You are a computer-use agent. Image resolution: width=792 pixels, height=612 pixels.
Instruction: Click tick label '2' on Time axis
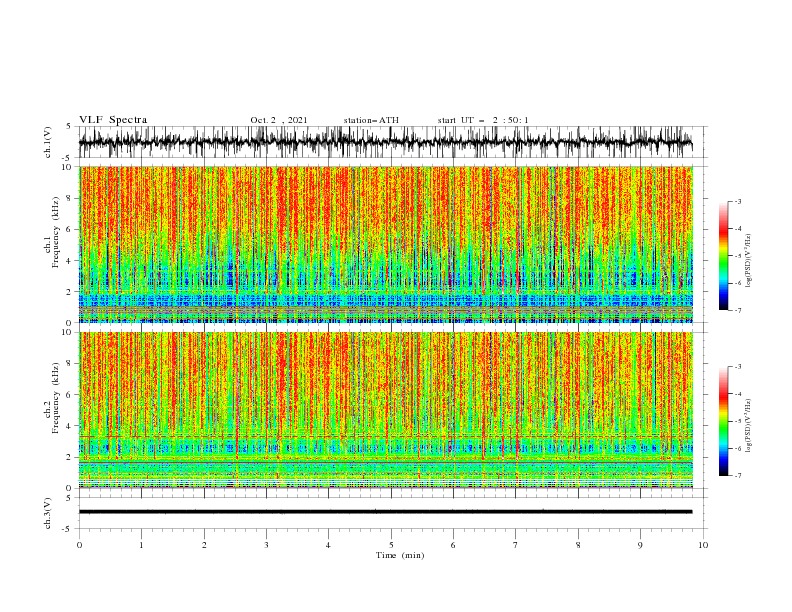204,545
